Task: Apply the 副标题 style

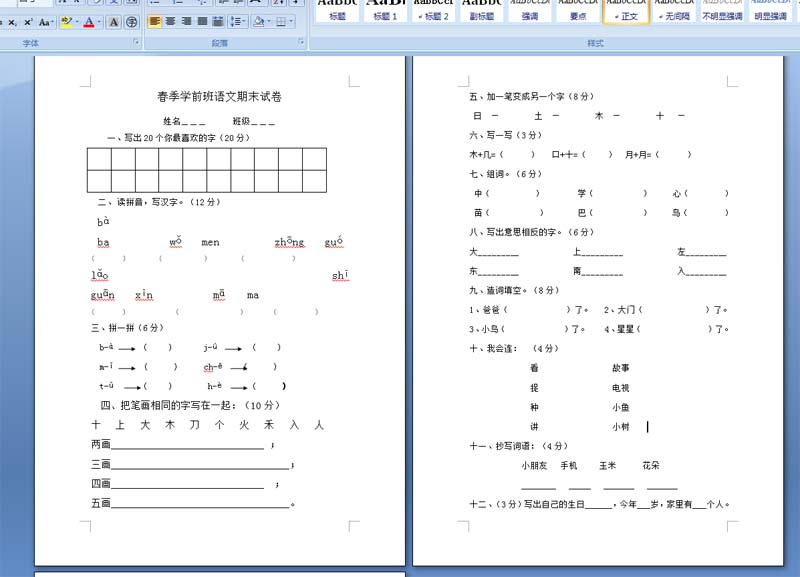Action: (x=482, y=10)
